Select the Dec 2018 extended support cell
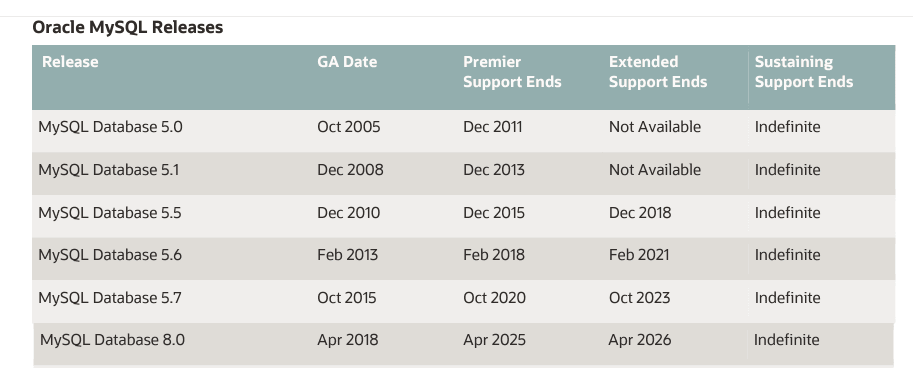The image size is (913, 368). pyautogui.click(x=640, y=213)
